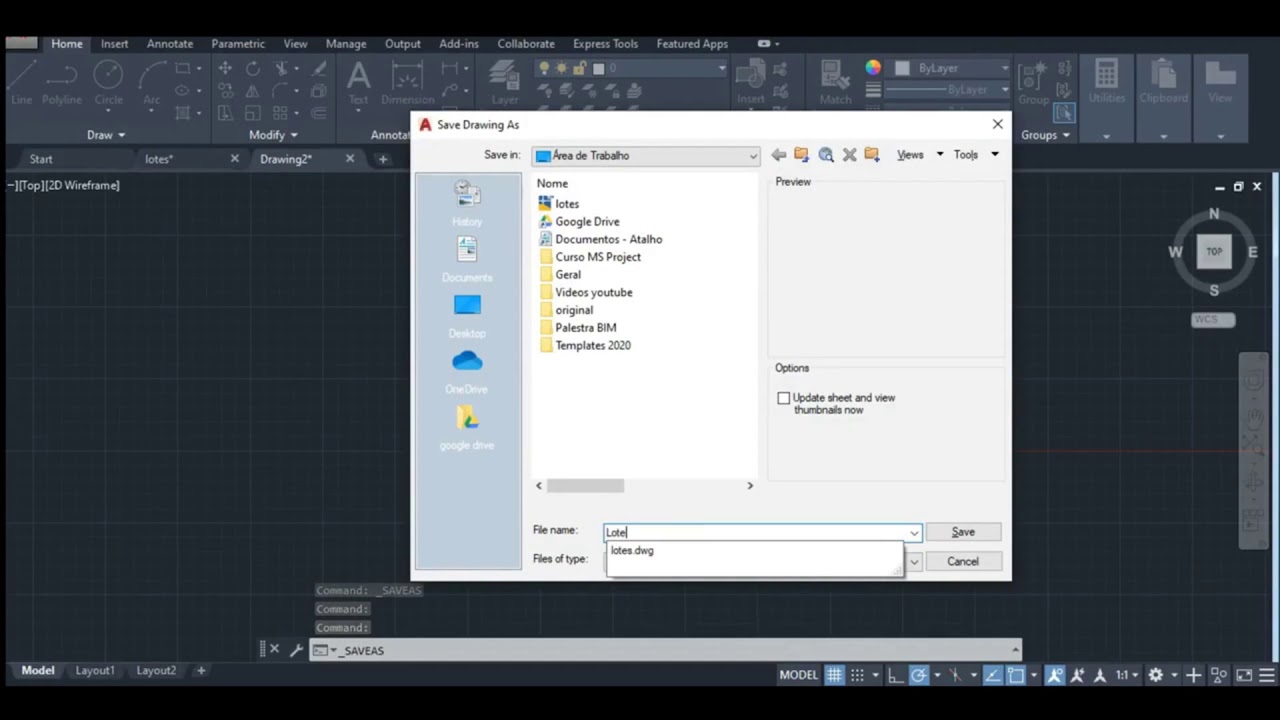Click the Customize wrench icon on command line
This screenshot has height=720, width=1280.
point(296,650)
